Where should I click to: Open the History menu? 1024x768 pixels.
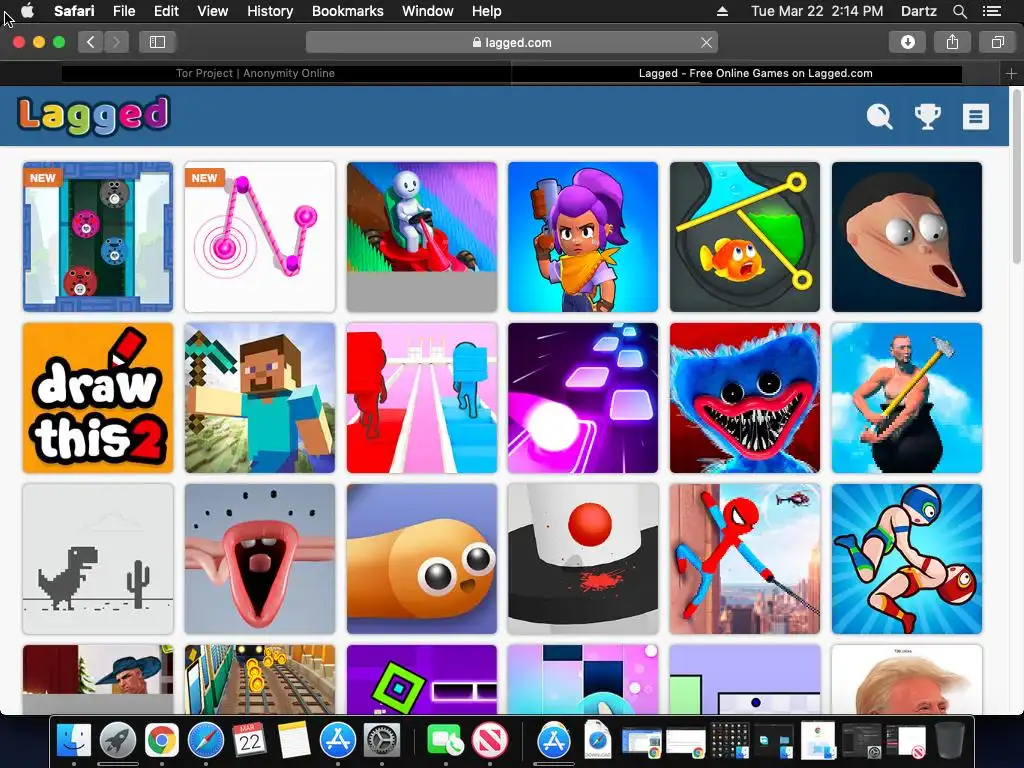coord(270,11)
